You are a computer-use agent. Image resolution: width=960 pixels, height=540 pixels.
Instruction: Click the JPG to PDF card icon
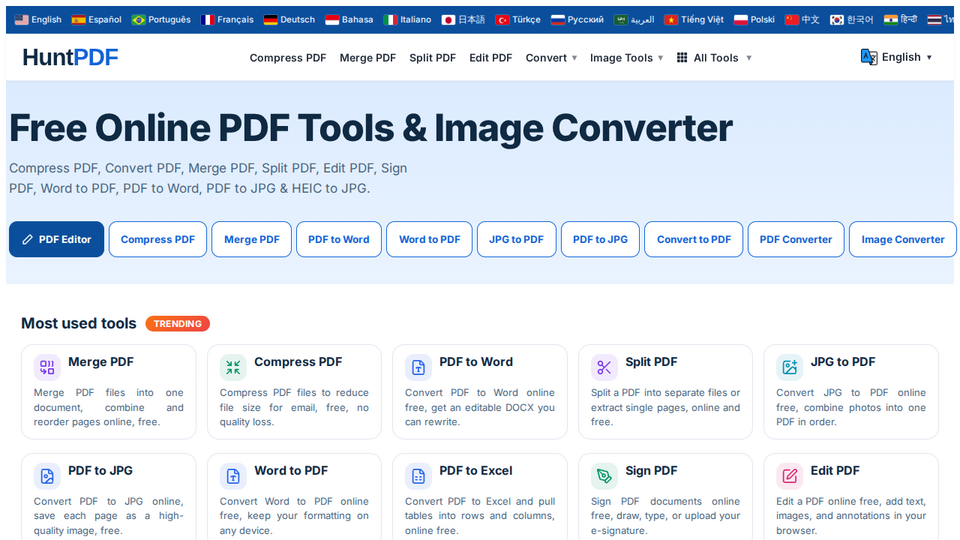(x=790, y=367)
